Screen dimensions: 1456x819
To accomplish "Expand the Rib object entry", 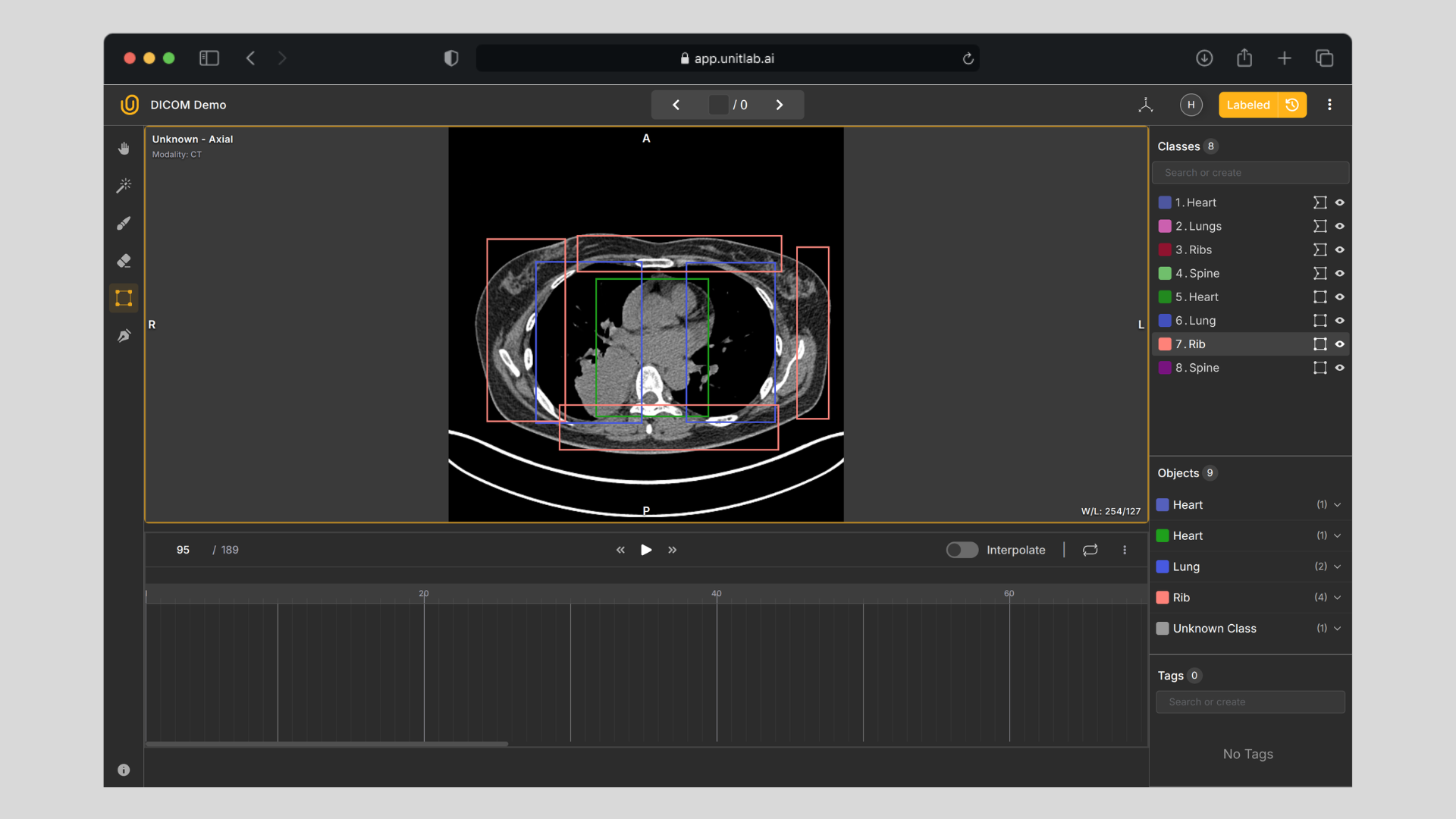I will point(1337,598).
